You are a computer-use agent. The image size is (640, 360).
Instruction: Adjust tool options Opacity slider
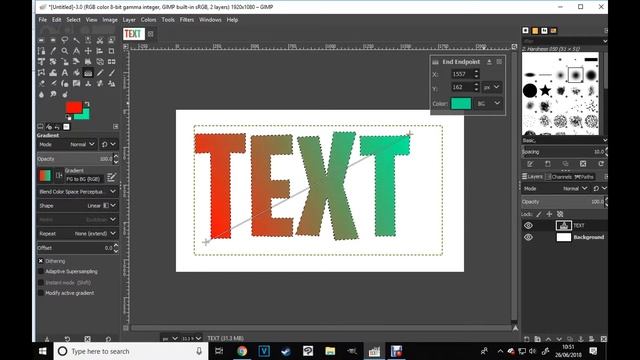tap(75, 159)
